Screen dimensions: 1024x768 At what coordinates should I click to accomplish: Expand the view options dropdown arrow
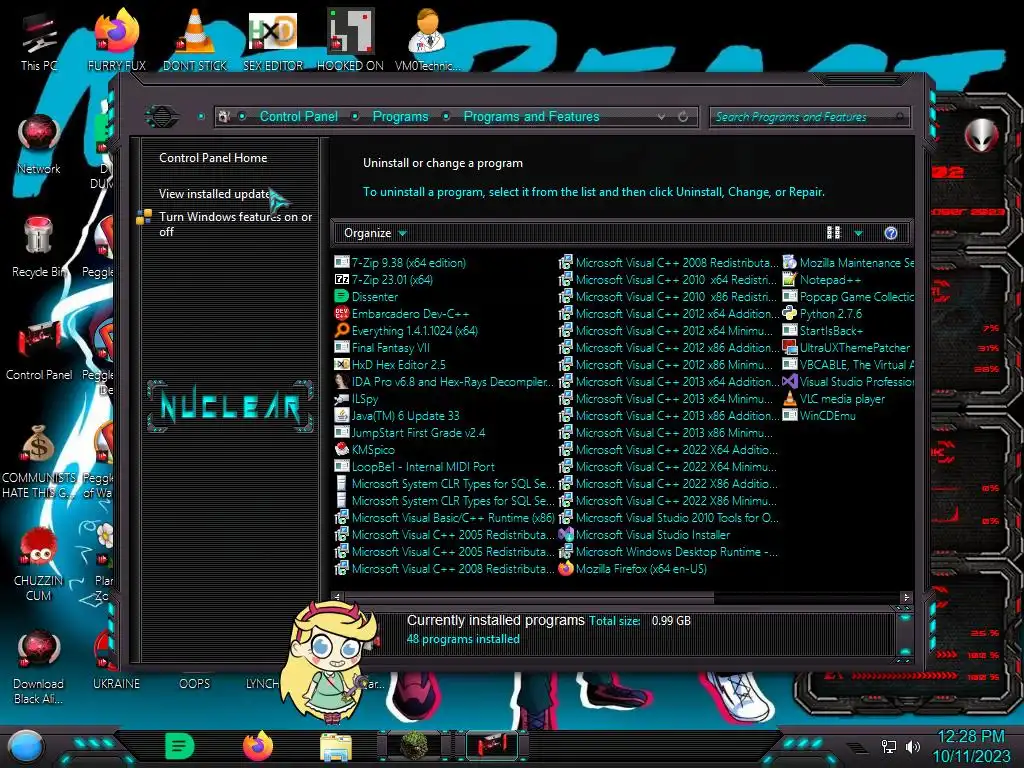[858, 233]
